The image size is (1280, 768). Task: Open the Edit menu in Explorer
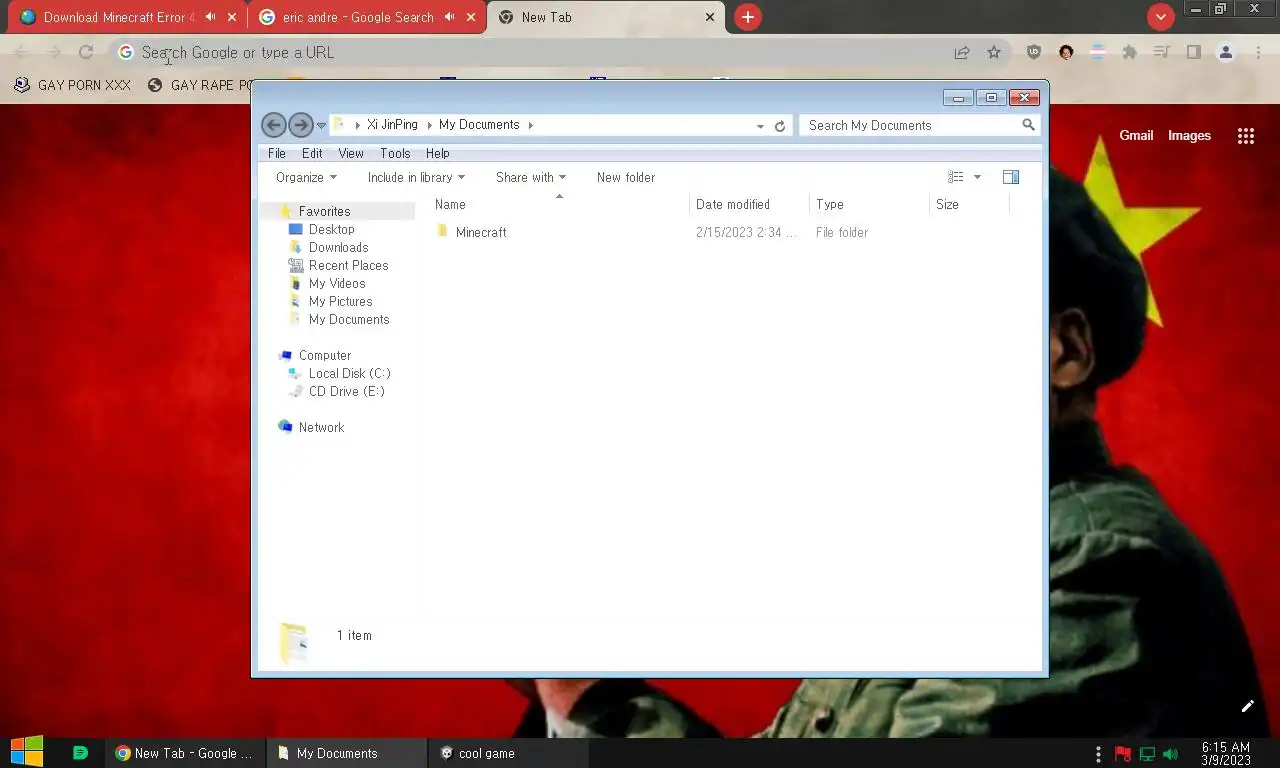[x=312, y=153]
